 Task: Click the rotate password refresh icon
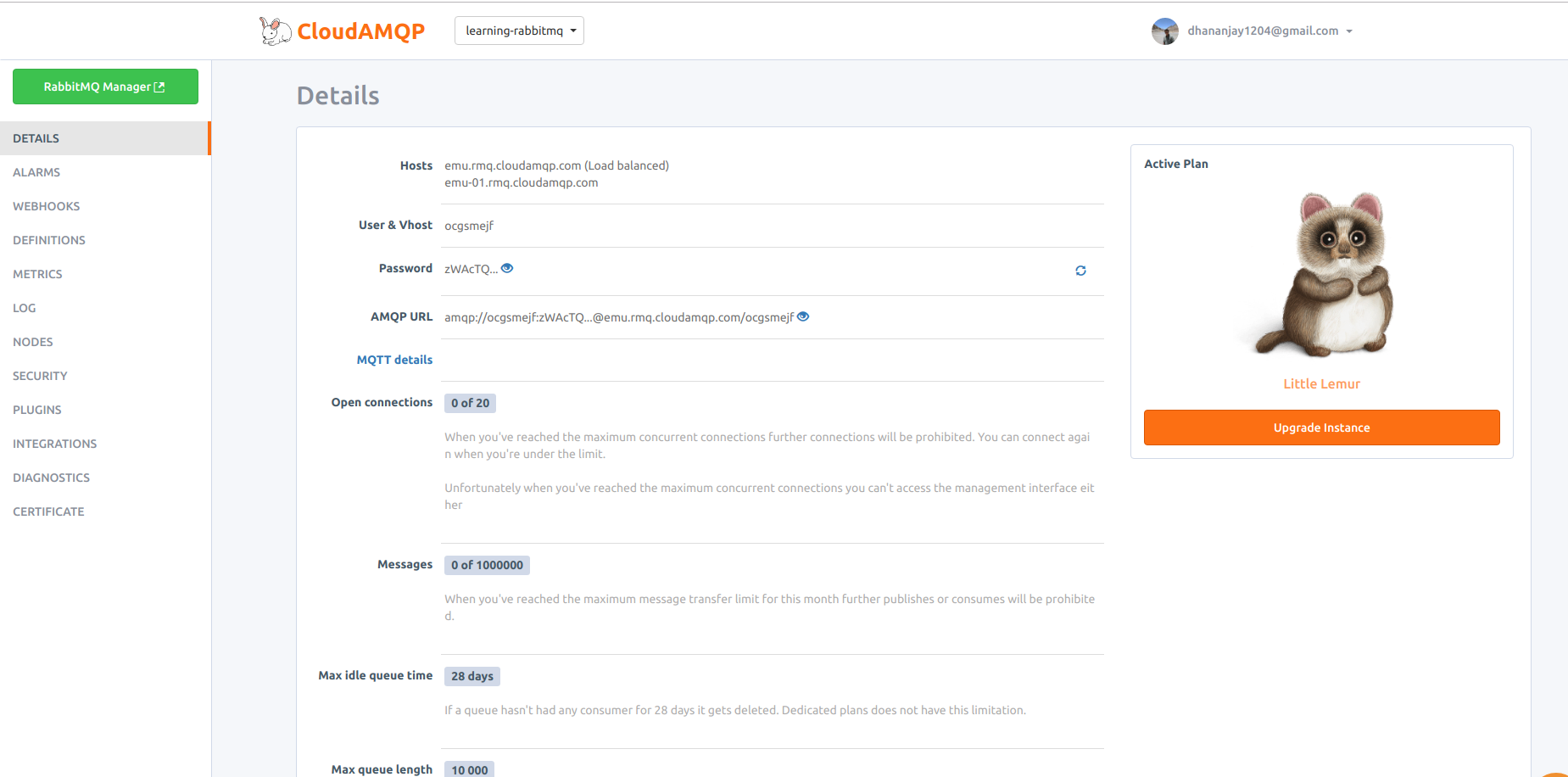click(1080, 271)
